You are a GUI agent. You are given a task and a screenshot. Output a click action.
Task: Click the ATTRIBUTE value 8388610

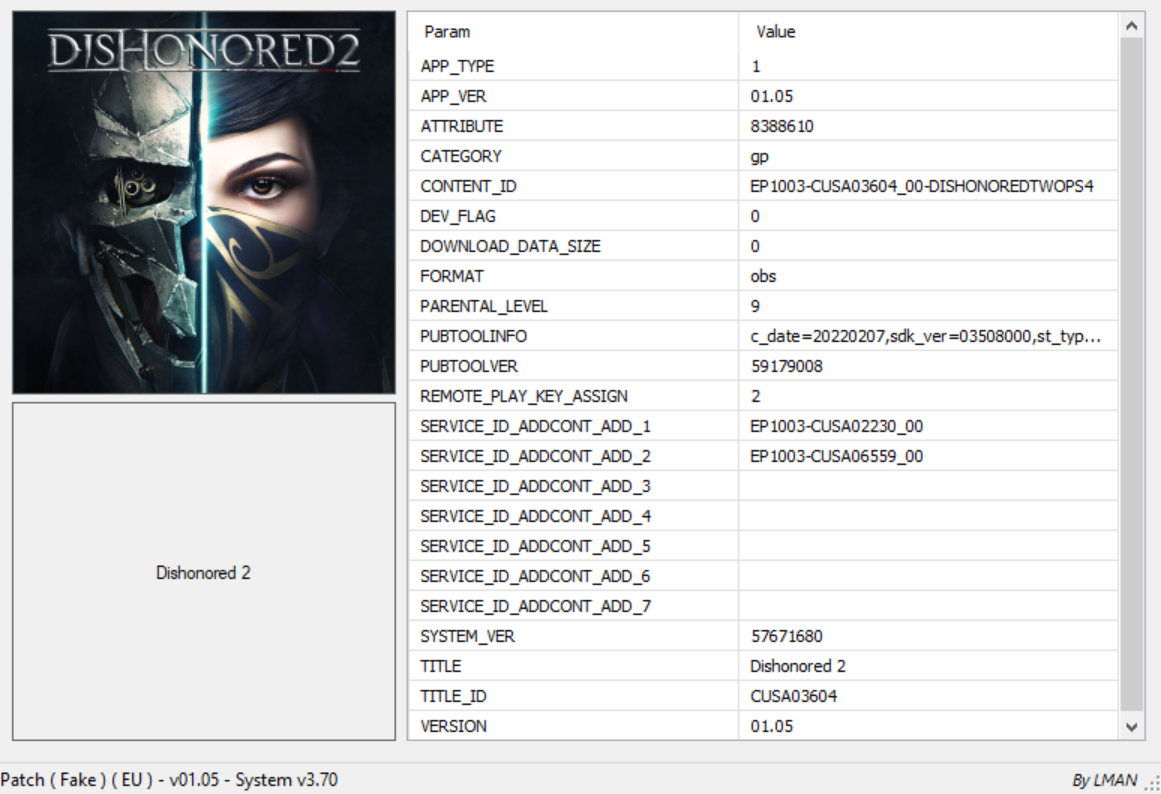782,127
